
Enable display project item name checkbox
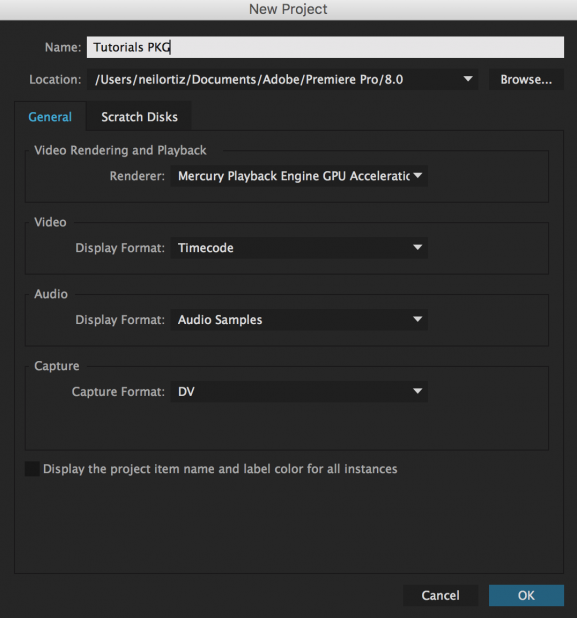point(32,469)
